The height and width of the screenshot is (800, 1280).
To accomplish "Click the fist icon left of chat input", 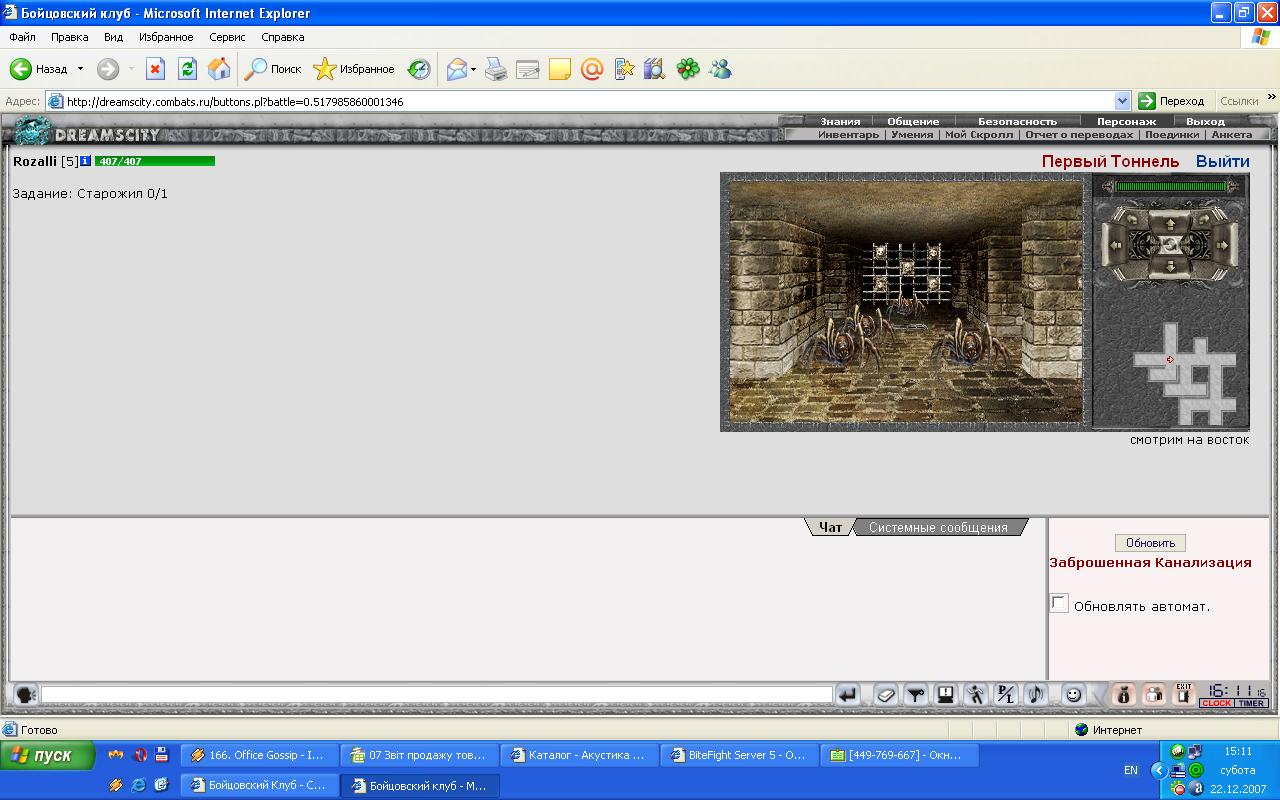I will 25,694.
